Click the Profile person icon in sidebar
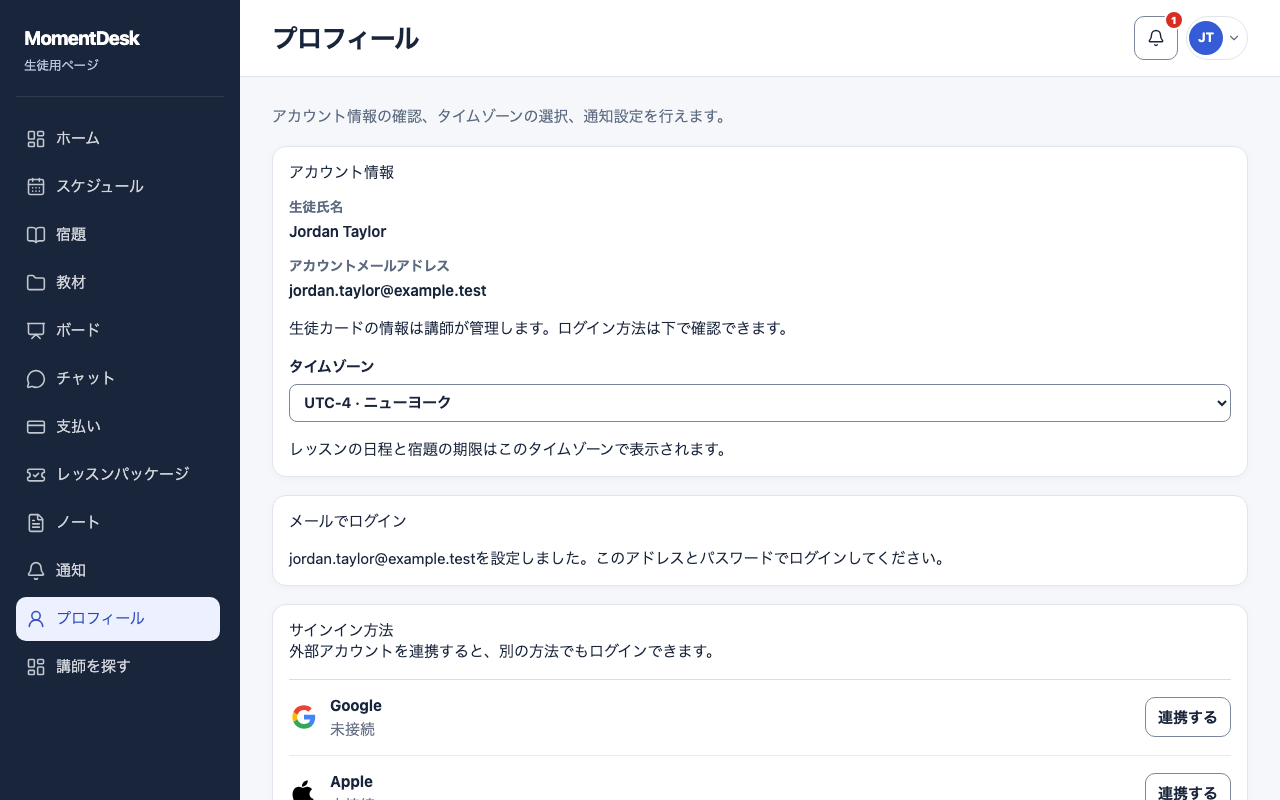The image size is (1280, 800). (36, 619)
